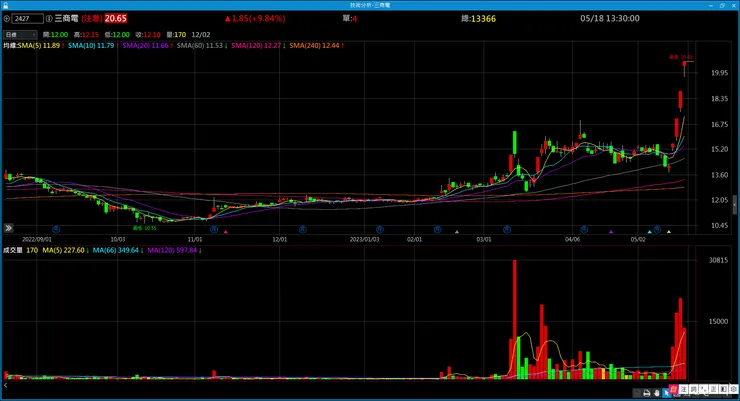This screenshot has height=401, width=740.
Task: Click the pink 自 icon in bottom toolbar
Action: [673, 389]
